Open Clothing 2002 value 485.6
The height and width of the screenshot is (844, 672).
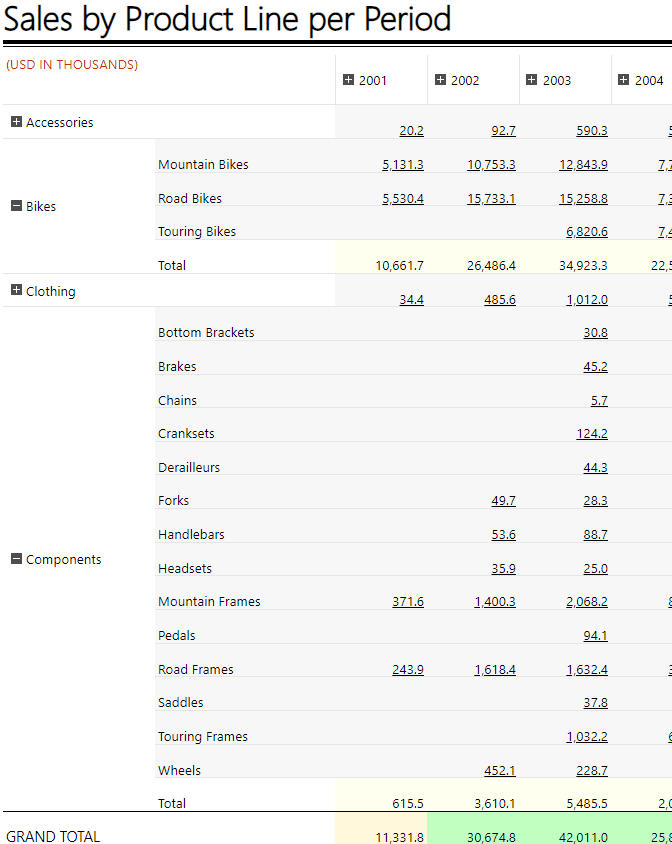[x=500, y=299]
